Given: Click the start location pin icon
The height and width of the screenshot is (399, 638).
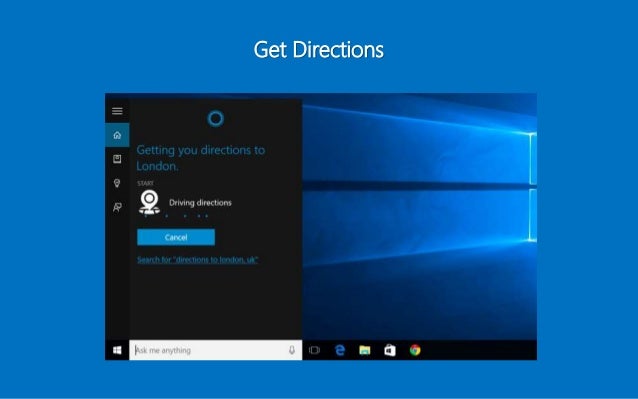Looking at the screenshot, I should click(x=149, y=202).
